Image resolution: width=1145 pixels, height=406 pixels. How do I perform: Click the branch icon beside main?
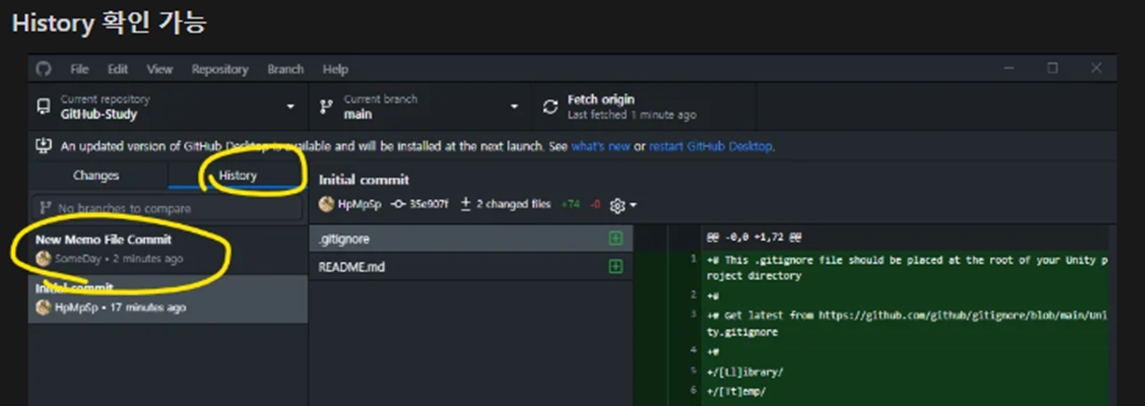pyautogui.click(x=326, y=107)
